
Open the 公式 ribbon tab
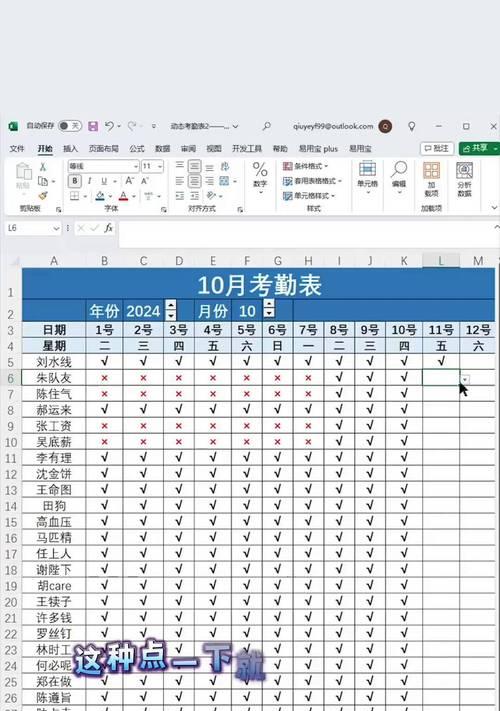pos(136,148)
